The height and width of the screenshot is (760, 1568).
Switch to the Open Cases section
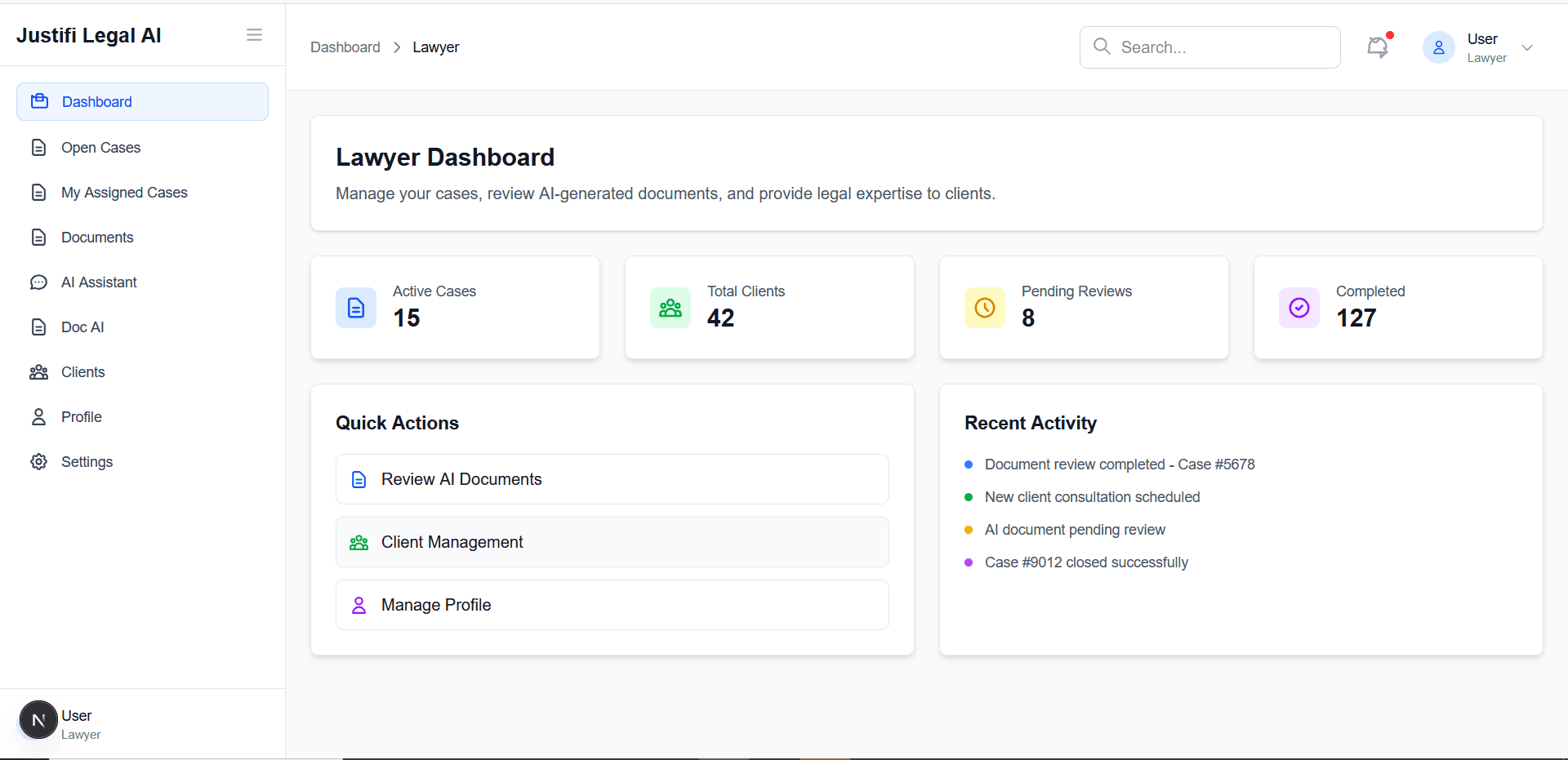(x=100, y=147)
